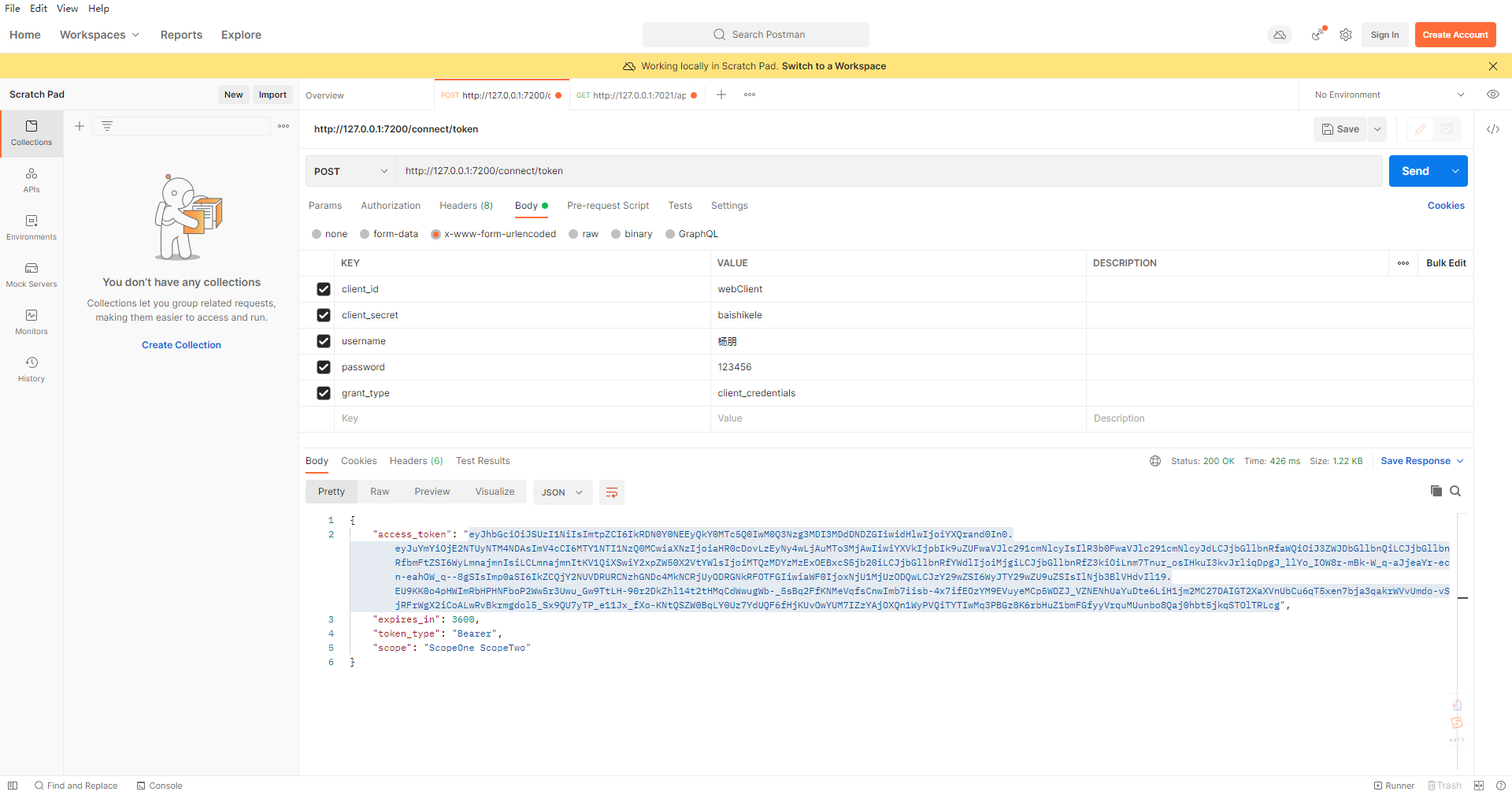This screenshot has width=1512, height=795.
Task: Open the two-pane layout icon
Action: pyautogui.click(x=1479, y=786)
